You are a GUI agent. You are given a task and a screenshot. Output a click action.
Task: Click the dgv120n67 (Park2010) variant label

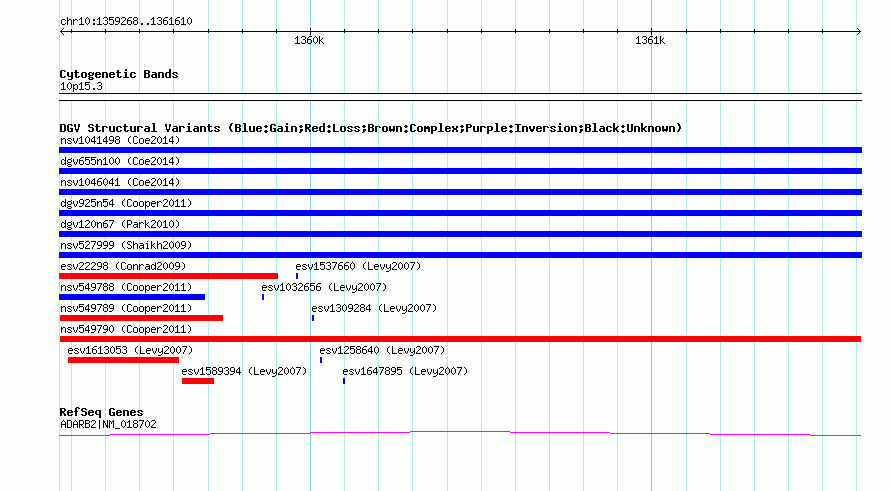120,224
